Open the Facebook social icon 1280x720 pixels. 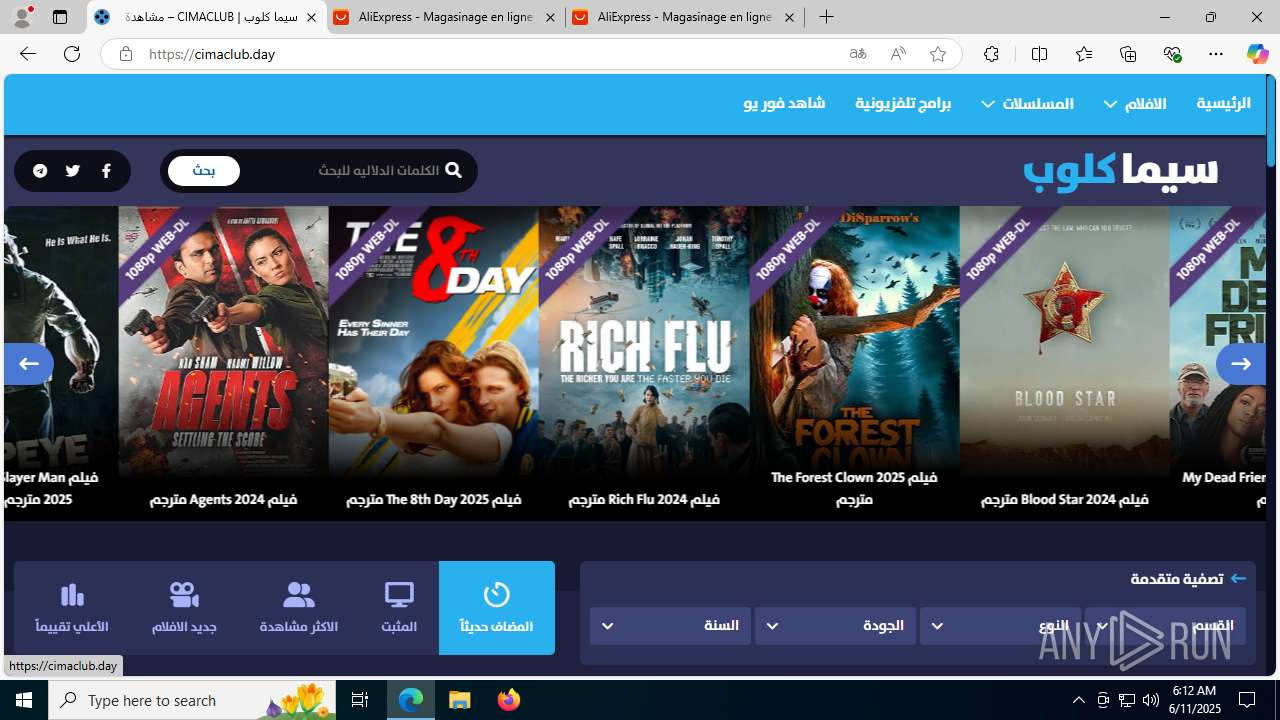[106, 171]
